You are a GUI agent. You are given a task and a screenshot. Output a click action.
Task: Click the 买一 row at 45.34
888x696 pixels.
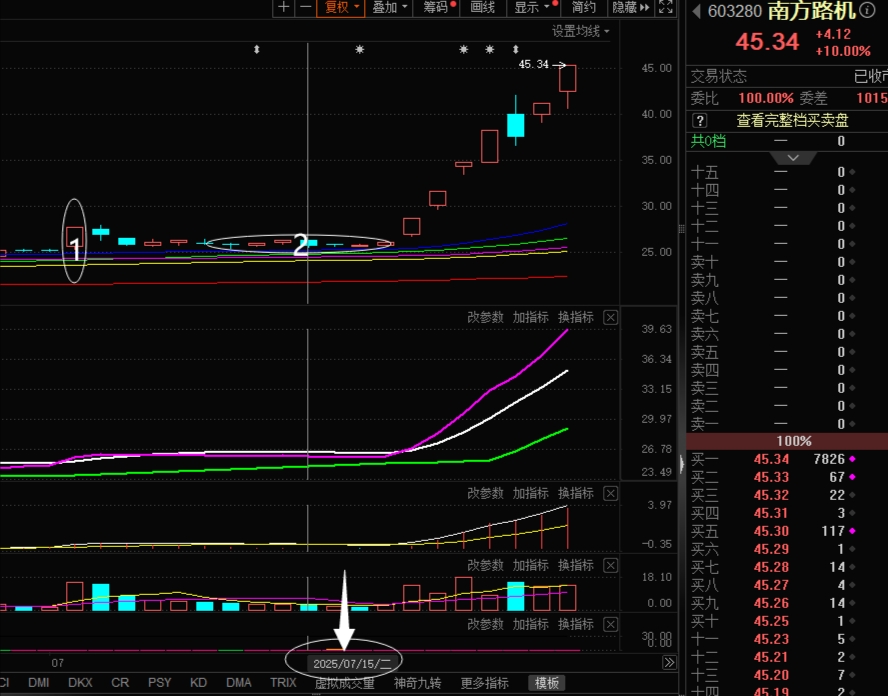pos(787,459)
